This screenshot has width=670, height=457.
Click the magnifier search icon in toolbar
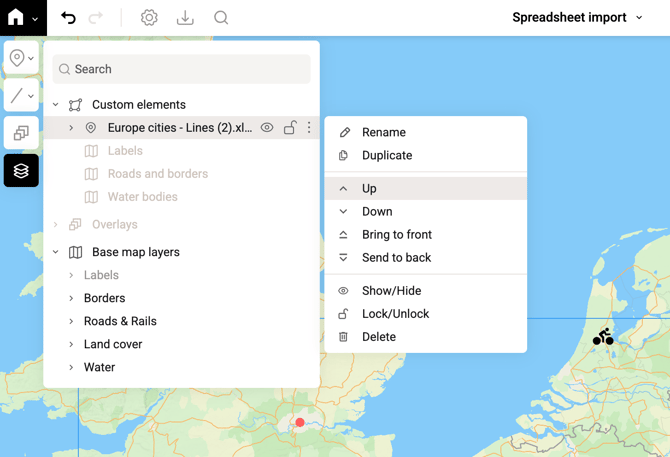point(221,18)
